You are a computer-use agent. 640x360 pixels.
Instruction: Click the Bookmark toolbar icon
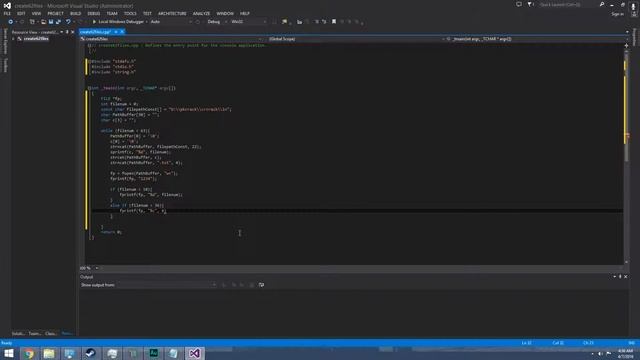point(334,22)
